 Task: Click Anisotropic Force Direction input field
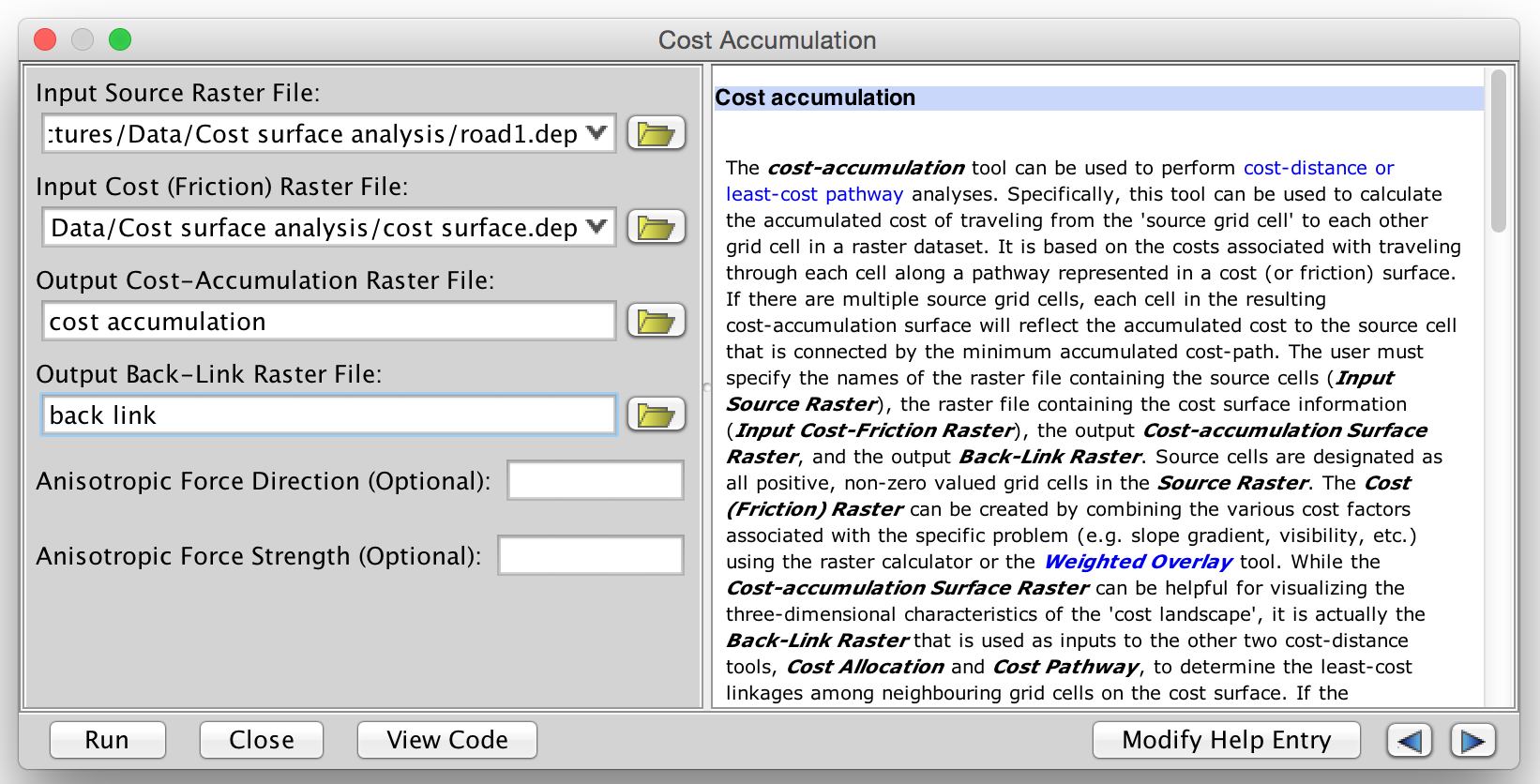click(596, 480)
